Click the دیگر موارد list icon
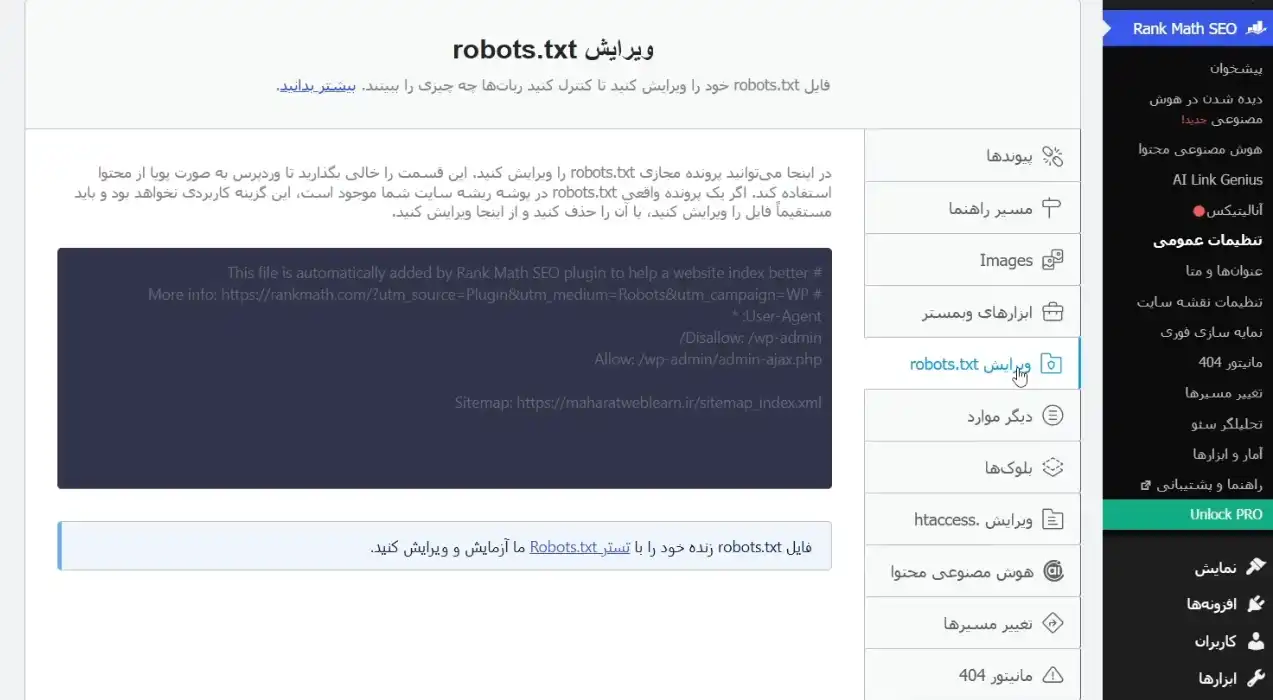The image size is (1273, 700). pyautogui.click(x=1052, y=416)
